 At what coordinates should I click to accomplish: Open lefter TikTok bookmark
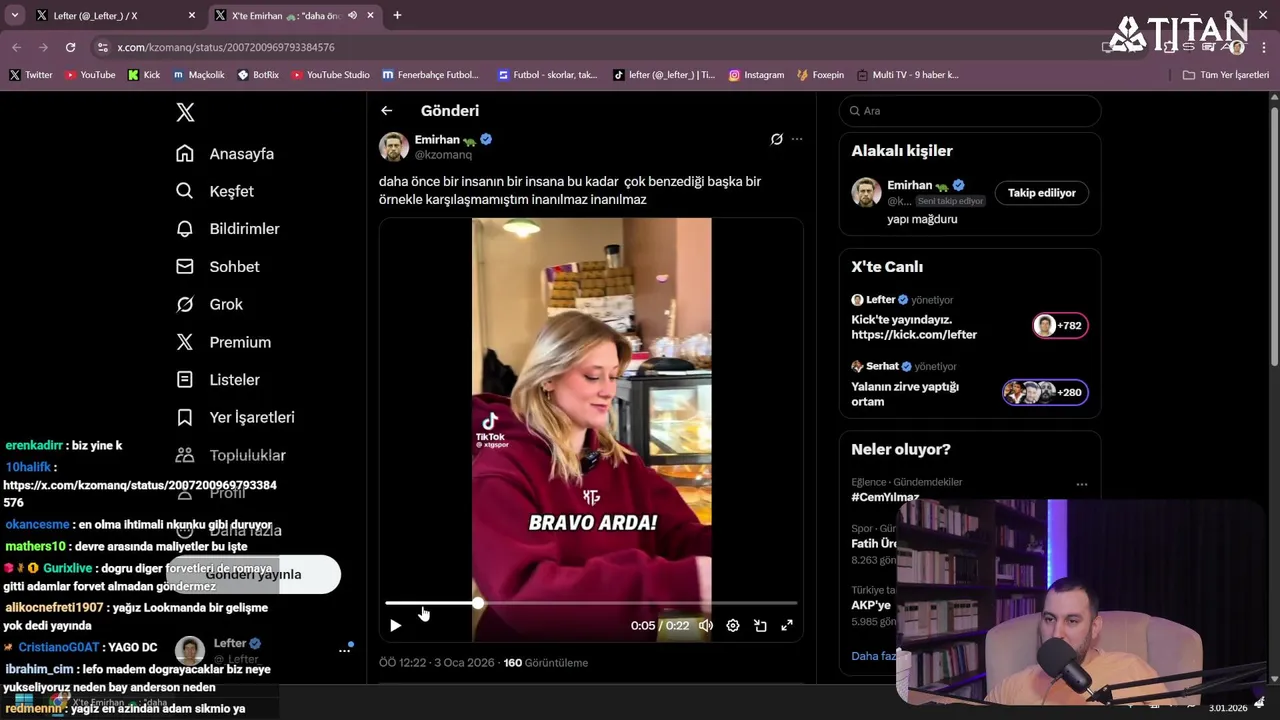[664, 75]
